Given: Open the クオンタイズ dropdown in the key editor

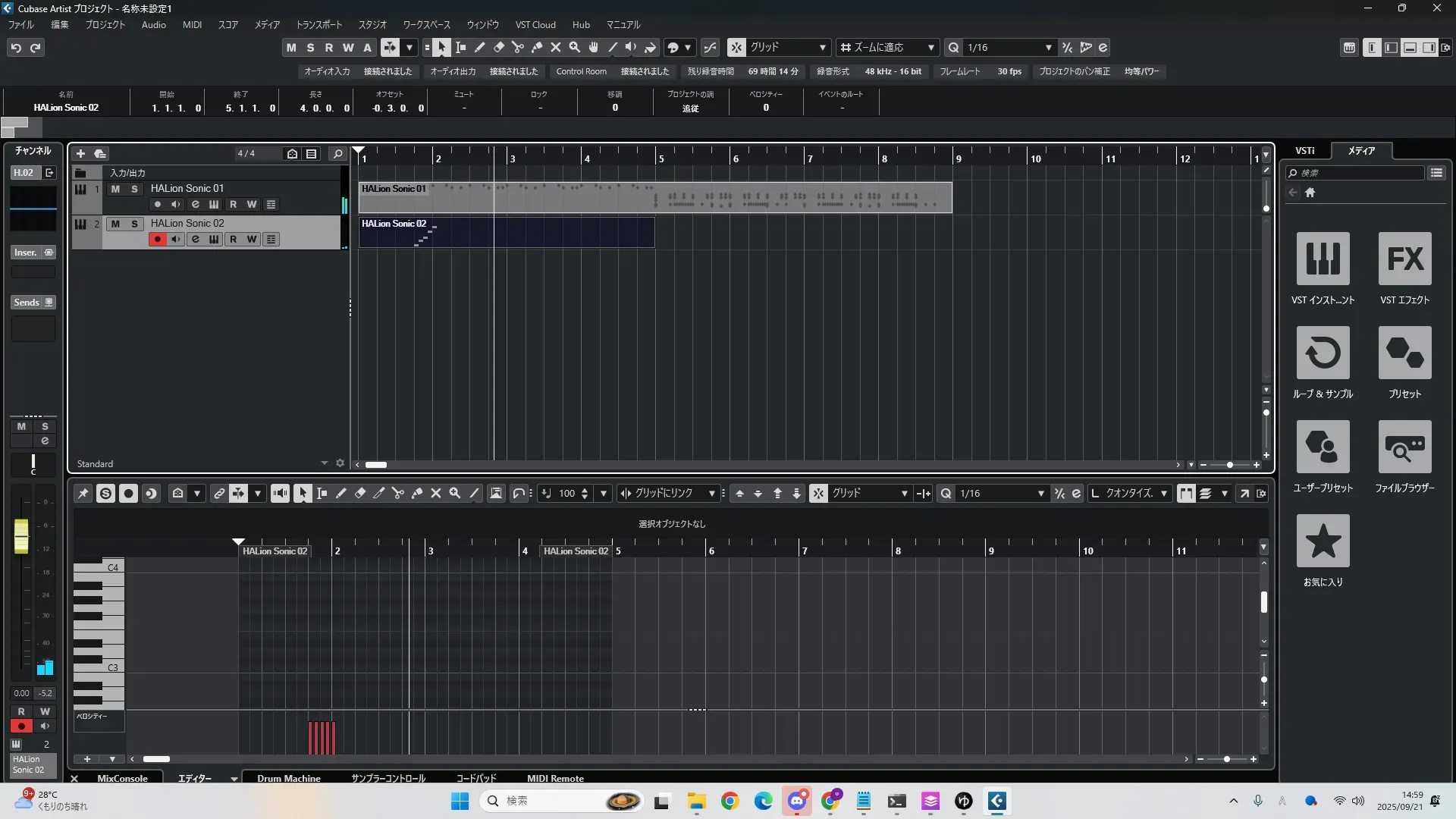Looking at the screenshot, I should (x=1163, y=494).
